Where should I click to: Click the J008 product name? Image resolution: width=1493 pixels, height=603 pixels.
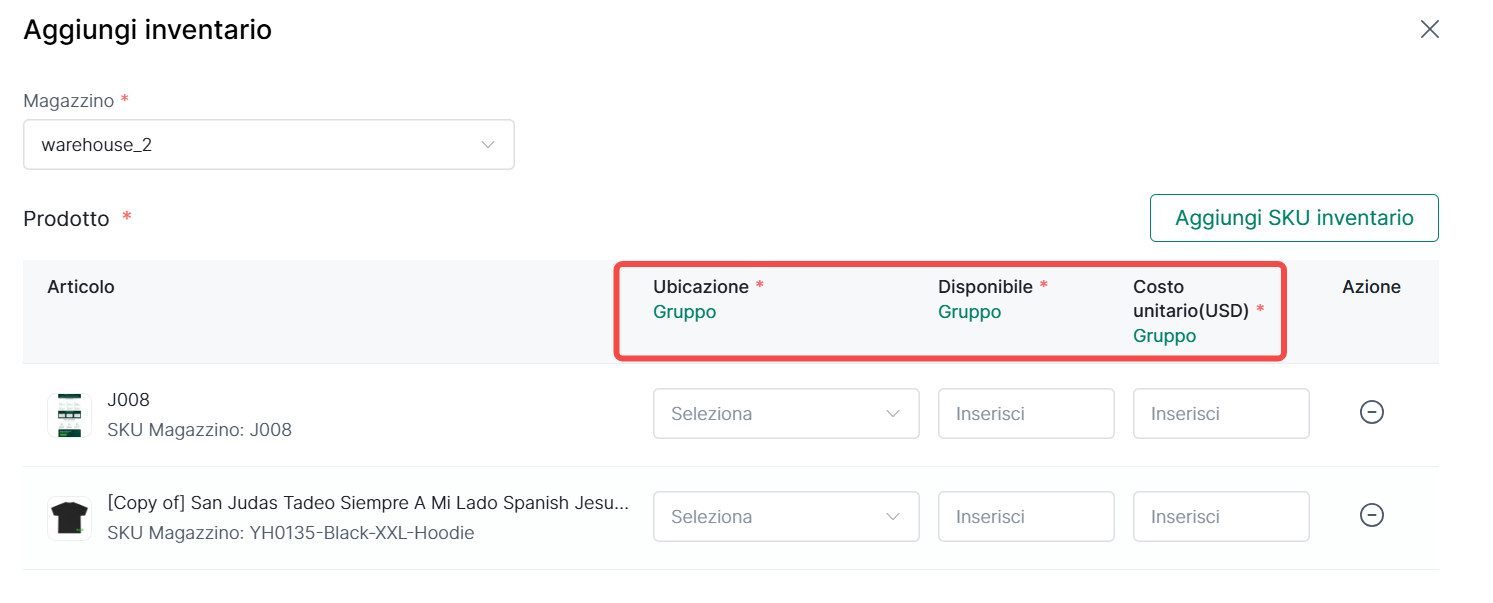[x=128, y=400]
